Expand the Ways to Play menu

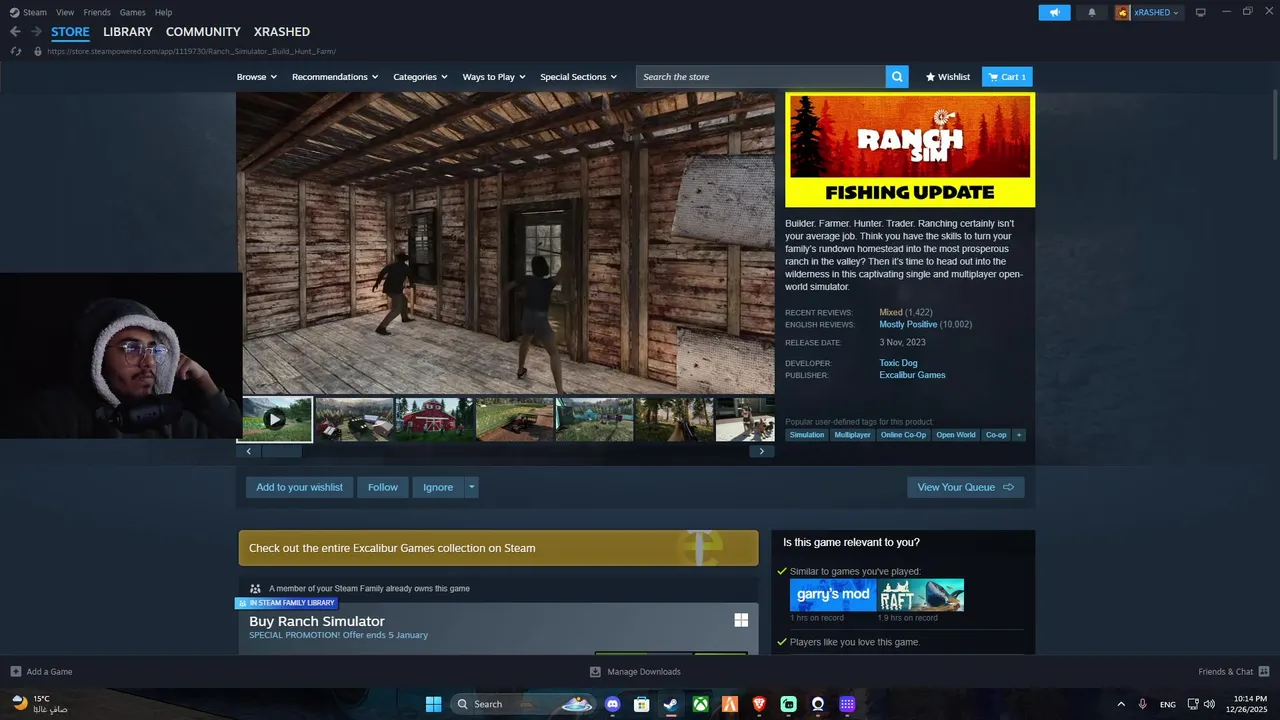tap(494, 77)
